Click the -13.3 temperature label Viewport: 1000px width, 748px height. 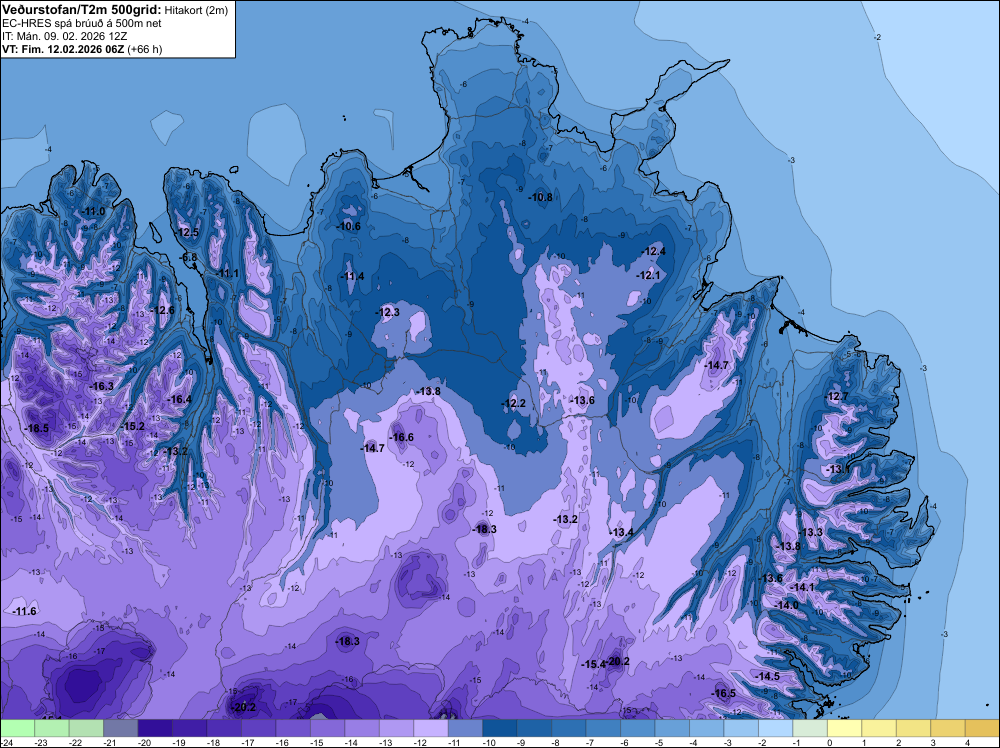pos(811,532)
